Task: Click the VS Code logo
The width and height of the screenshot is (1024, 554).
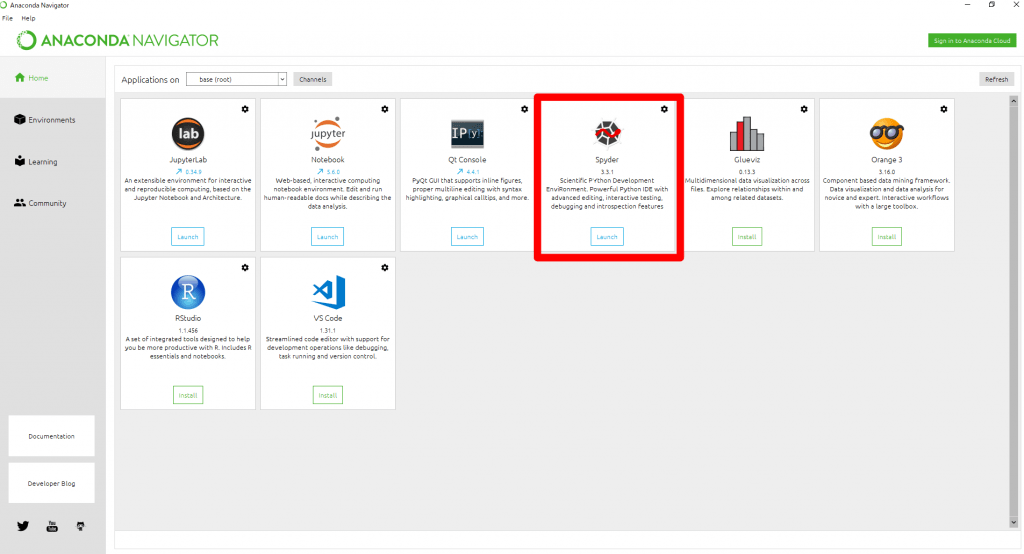Action: tap(329, 292)
